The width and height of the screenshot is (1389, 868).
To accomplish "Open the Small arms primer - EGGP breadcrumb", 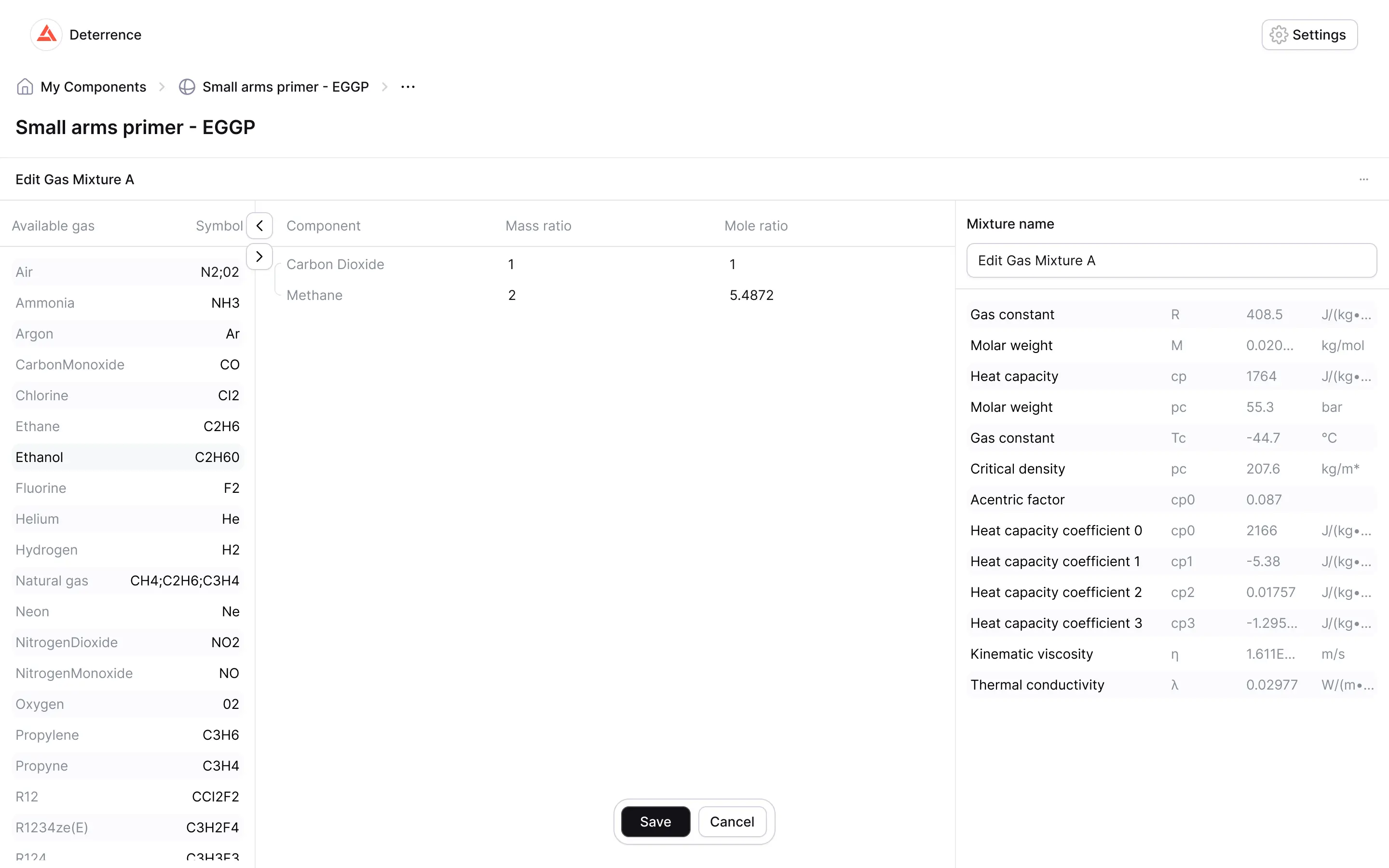I will (285, 87).
